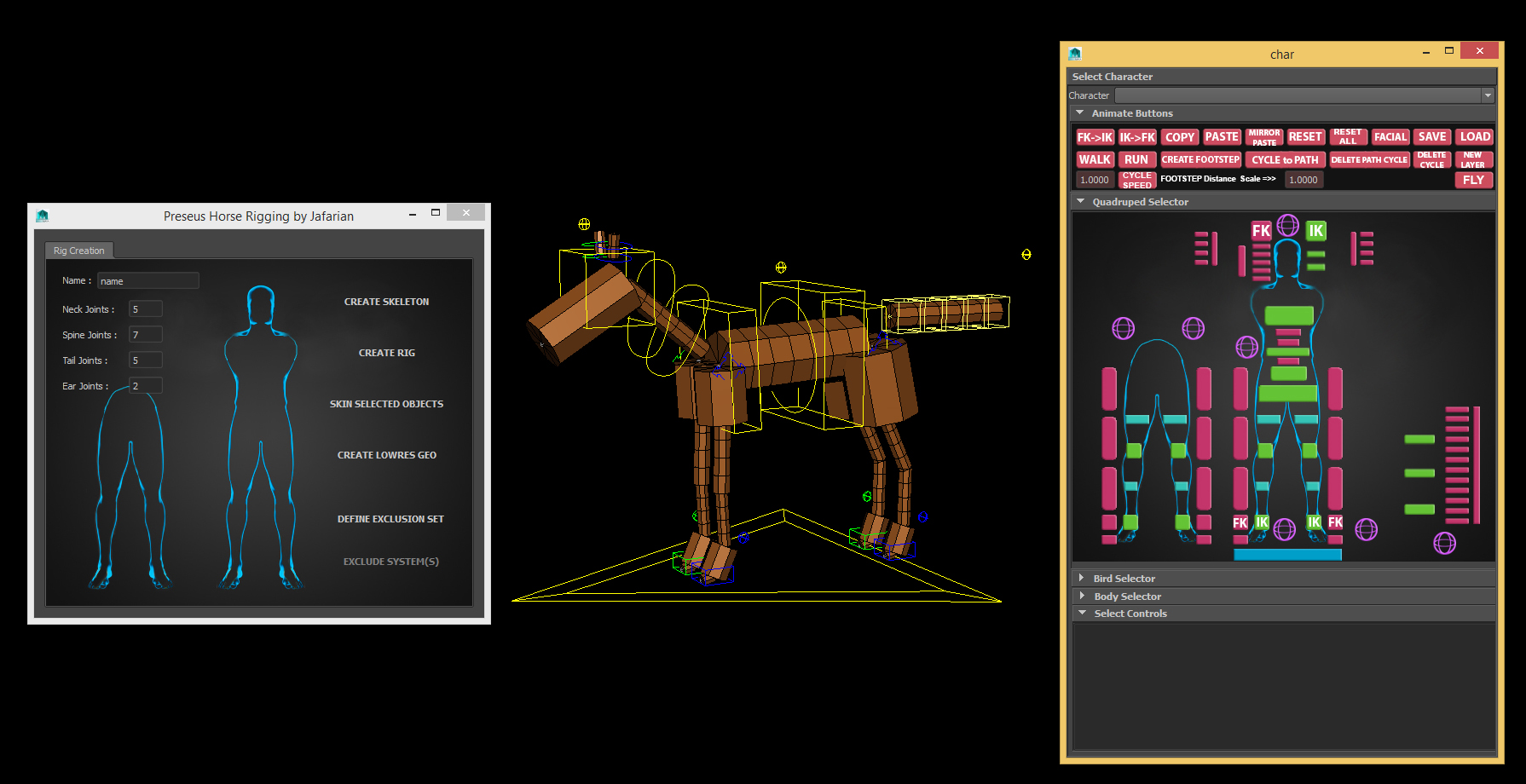Click the MIRROR PASTE button
The height and width of the screenshot is (784, 1526).
click(x=1263, y=137)
